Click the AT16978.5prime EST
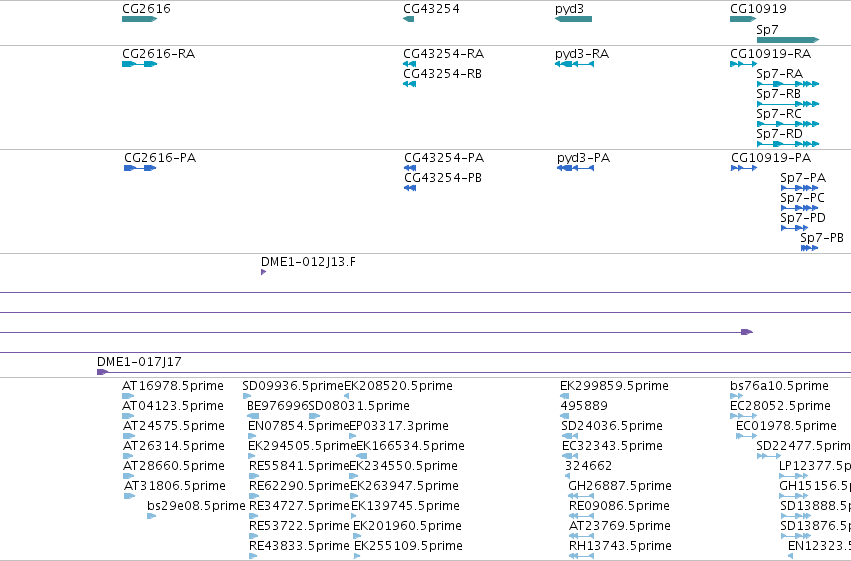 point(128,396)
